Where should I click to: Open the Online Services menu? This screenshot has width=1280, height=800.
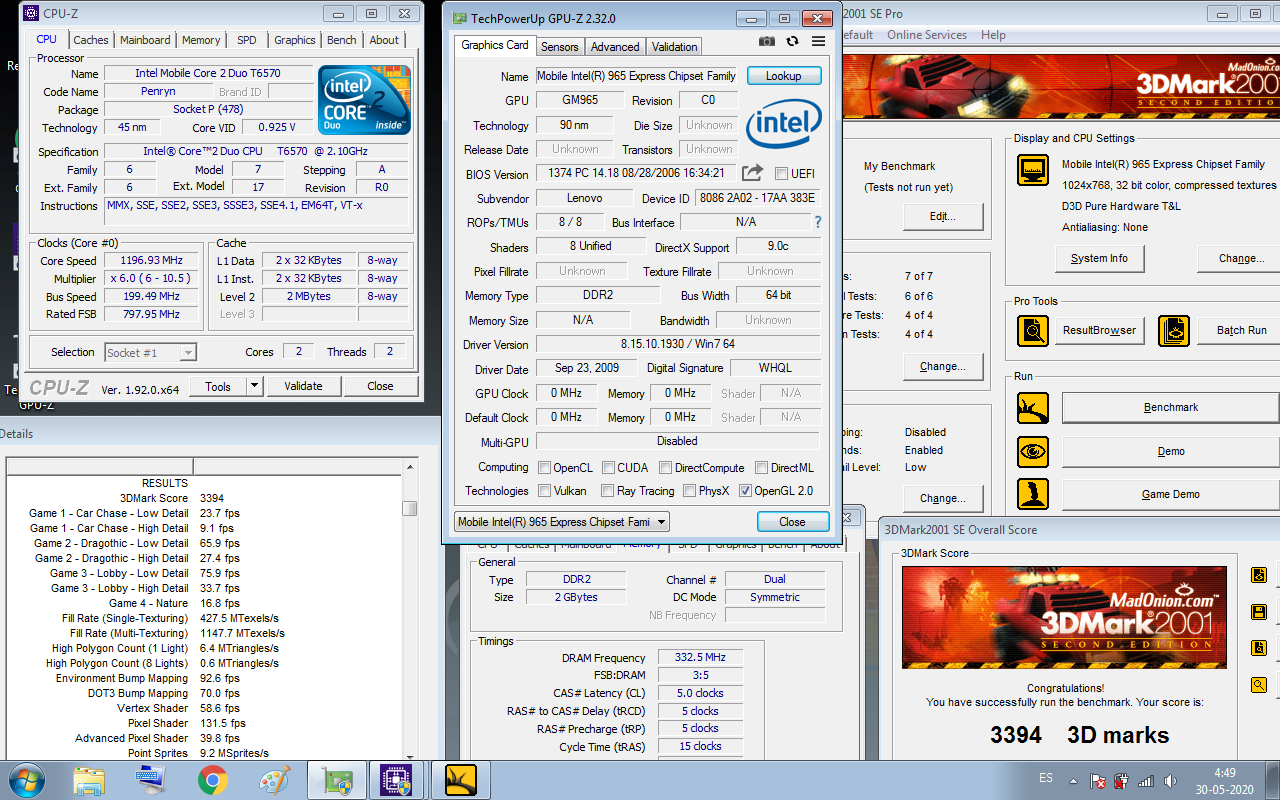tap(927, 35)
